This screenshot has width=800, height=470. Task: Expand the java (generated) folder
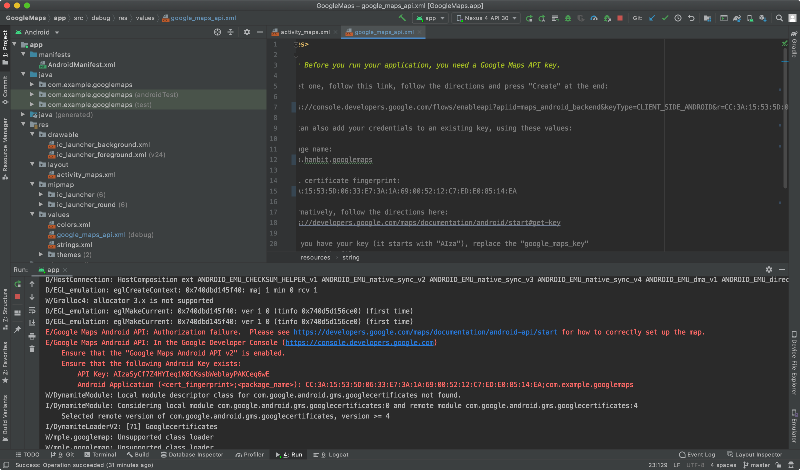pos(23,114)
